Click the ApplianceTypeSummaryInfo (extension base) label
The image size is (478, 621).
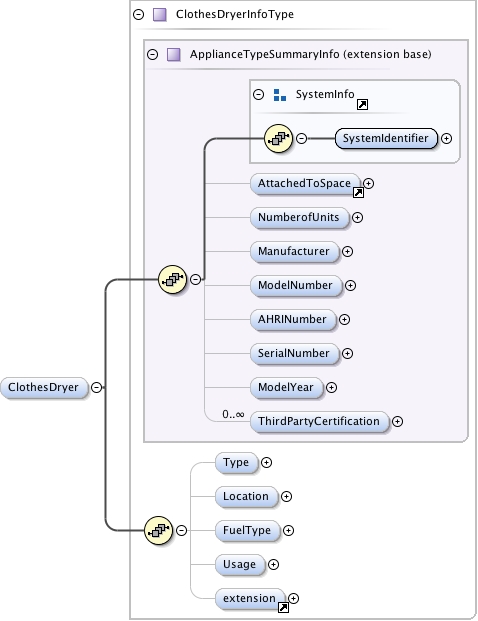[310, 54]
